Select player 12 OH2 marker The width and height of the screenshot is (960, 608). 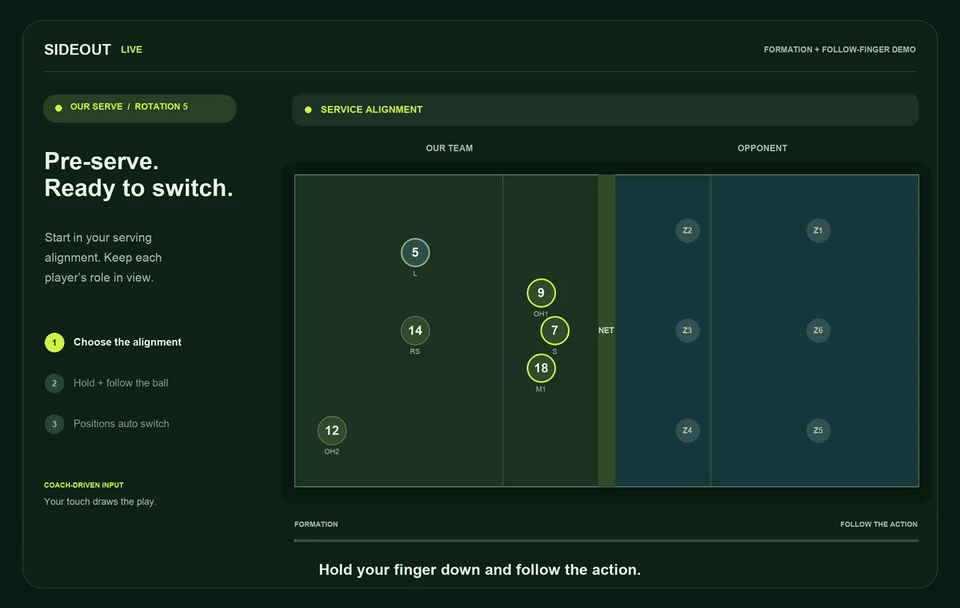point(332,430)
